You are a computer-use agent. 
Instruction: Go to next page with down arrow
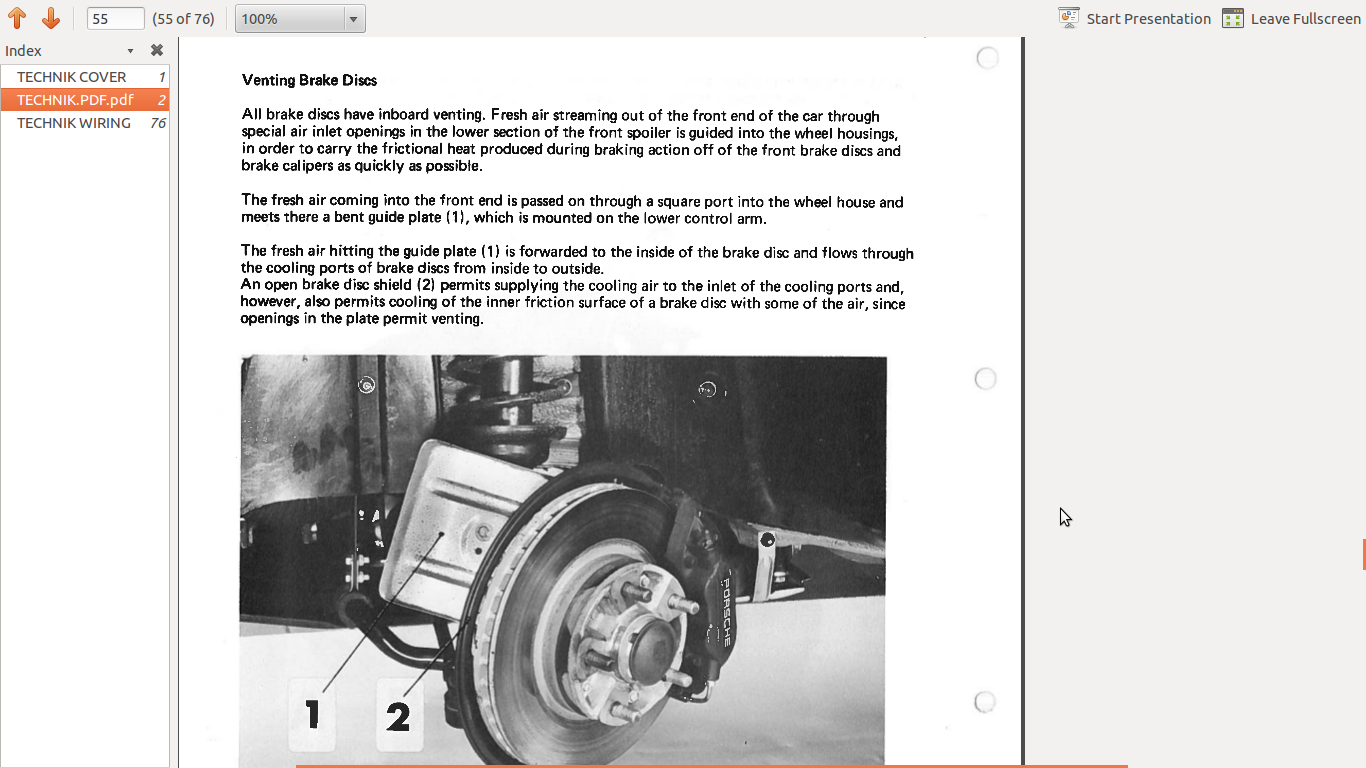[x=51, y=18]
